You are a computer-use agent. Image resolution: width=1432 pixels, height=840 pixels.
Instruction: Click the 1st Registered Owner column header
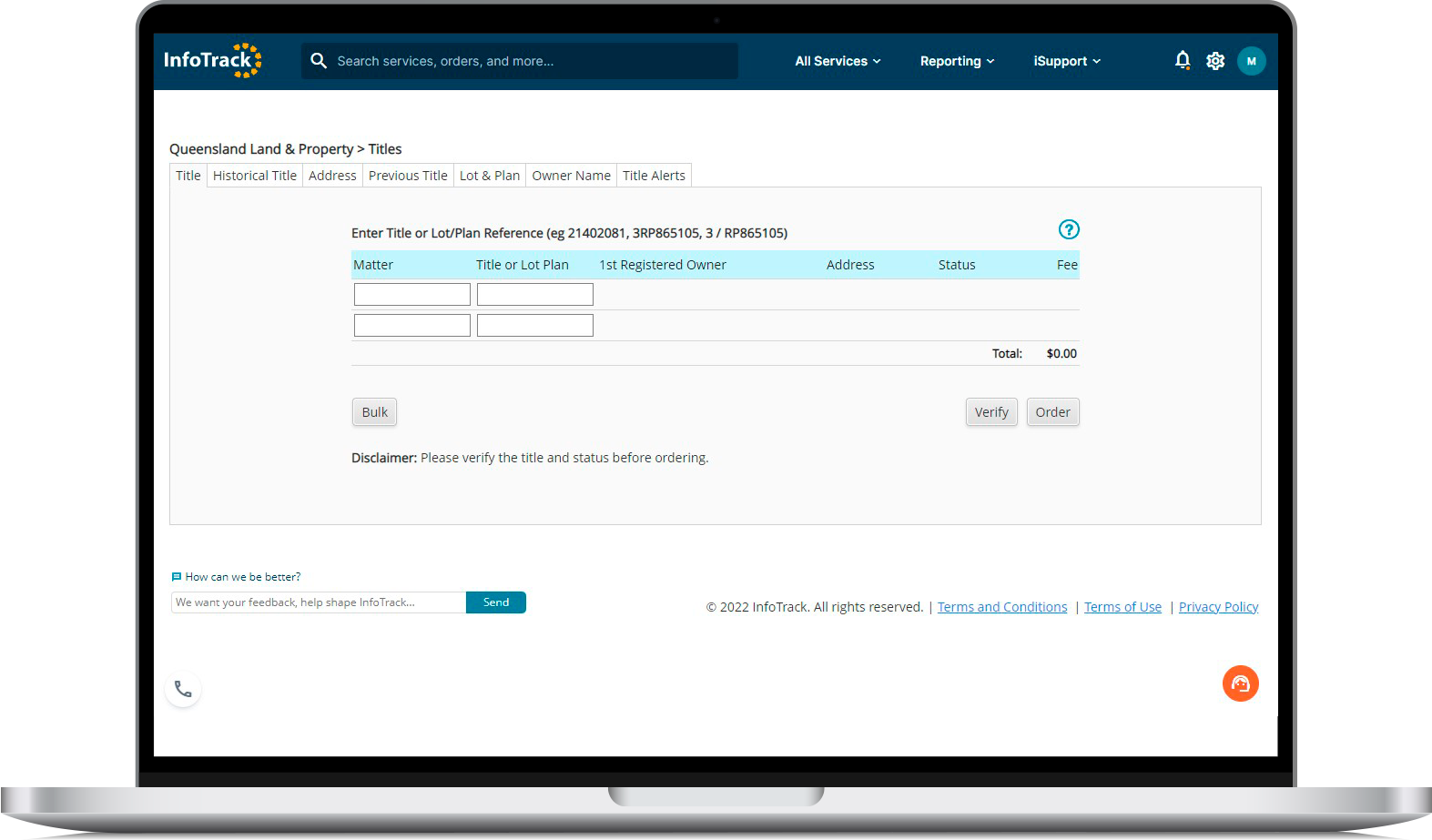click(663, 265)
